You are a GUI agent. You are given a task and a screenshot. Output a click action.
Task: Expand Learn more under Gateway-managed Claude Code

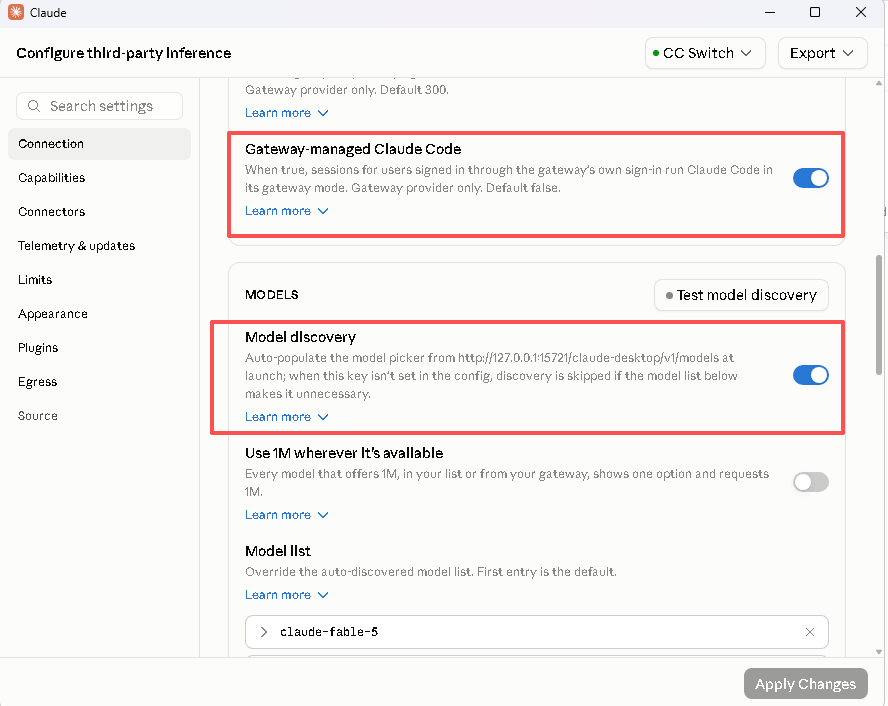(287, 211)
